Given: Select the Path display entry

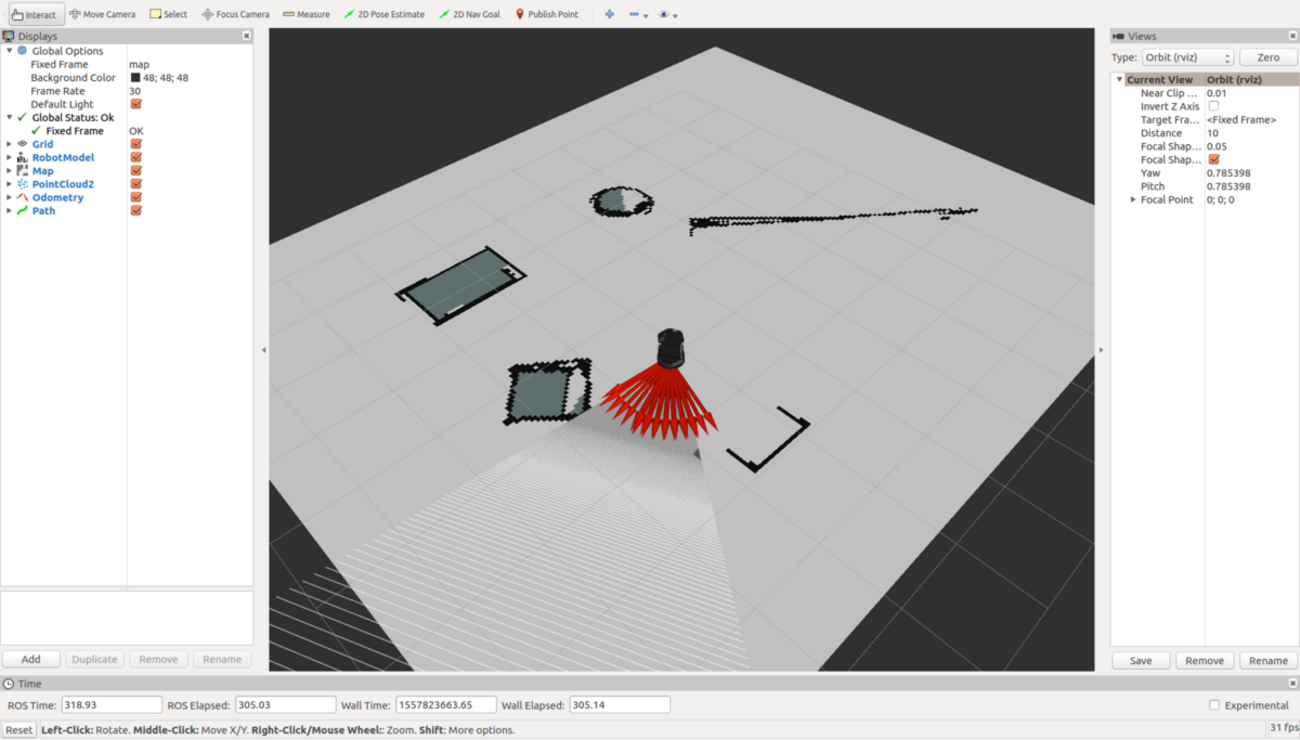Looking at the screenshot, I should point(43,211).
